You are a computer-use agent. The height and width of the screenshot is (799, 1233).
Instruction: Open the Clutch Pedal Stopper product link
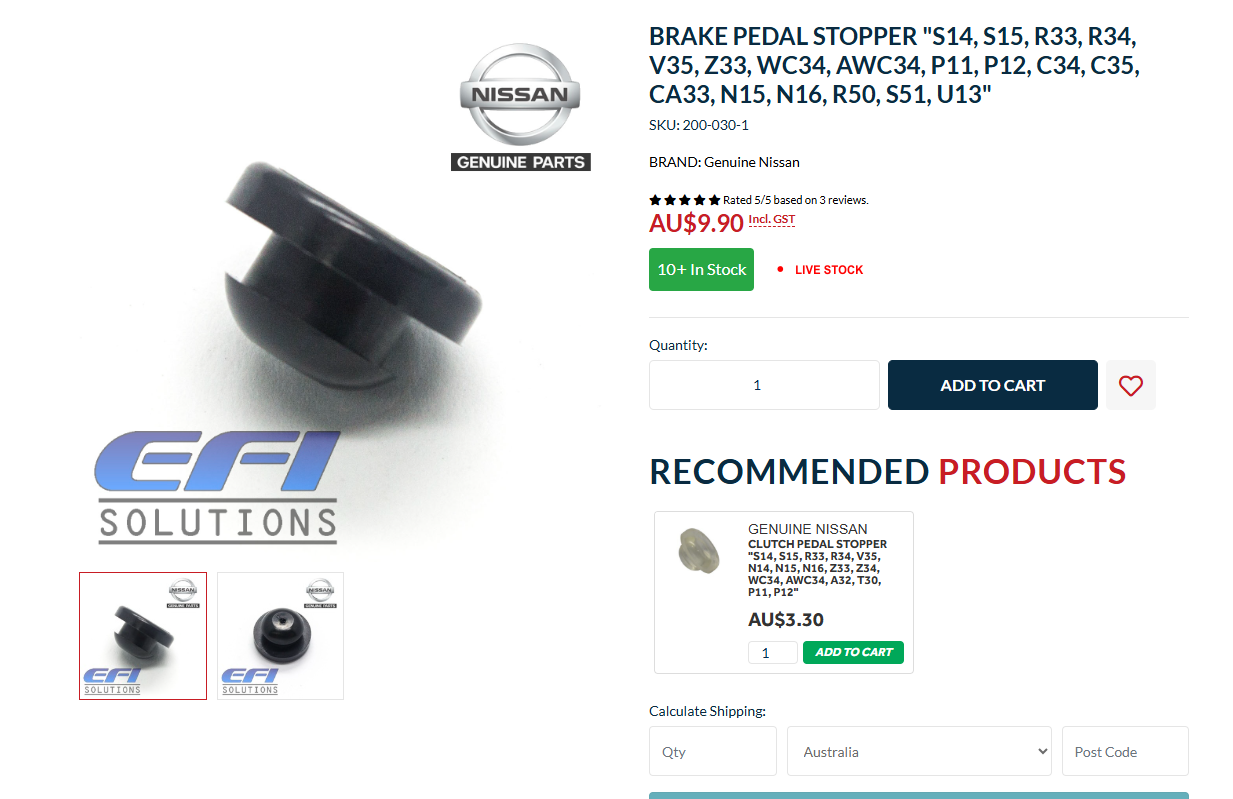[817, 568]
